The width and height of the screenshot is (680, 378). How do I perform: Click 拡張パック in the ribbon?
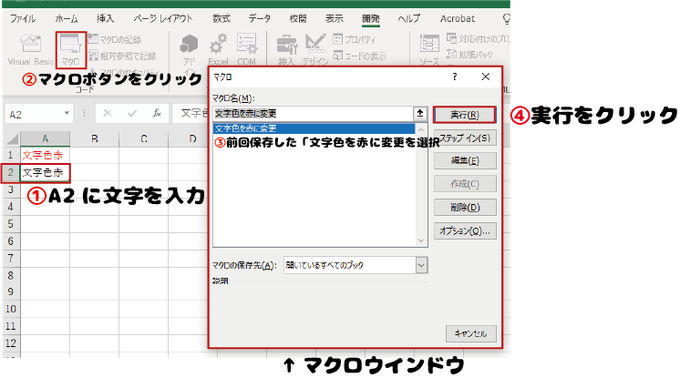click(470, 55)
